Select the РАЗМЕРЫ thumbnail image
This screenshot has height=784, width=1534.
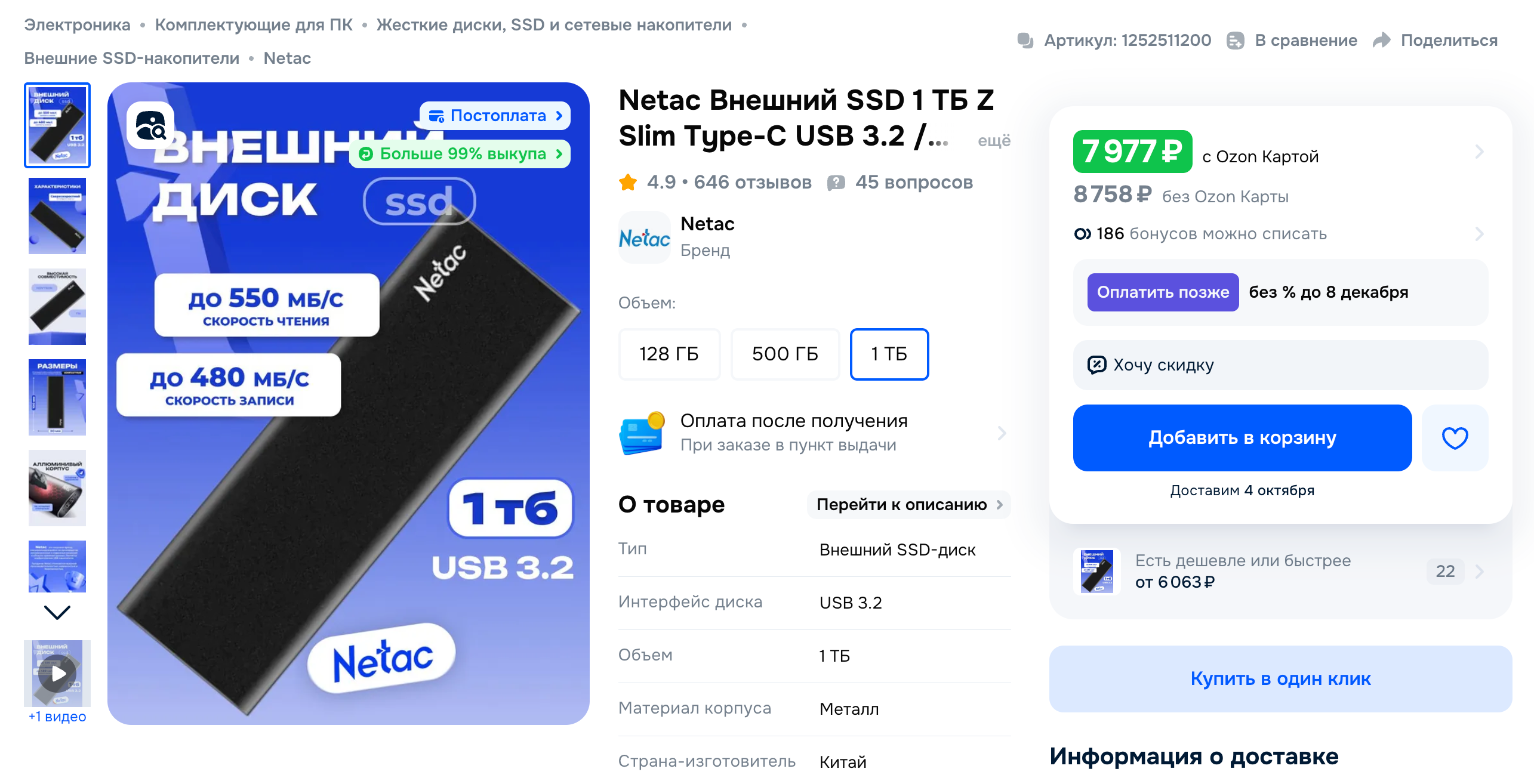tap(57, 397)
